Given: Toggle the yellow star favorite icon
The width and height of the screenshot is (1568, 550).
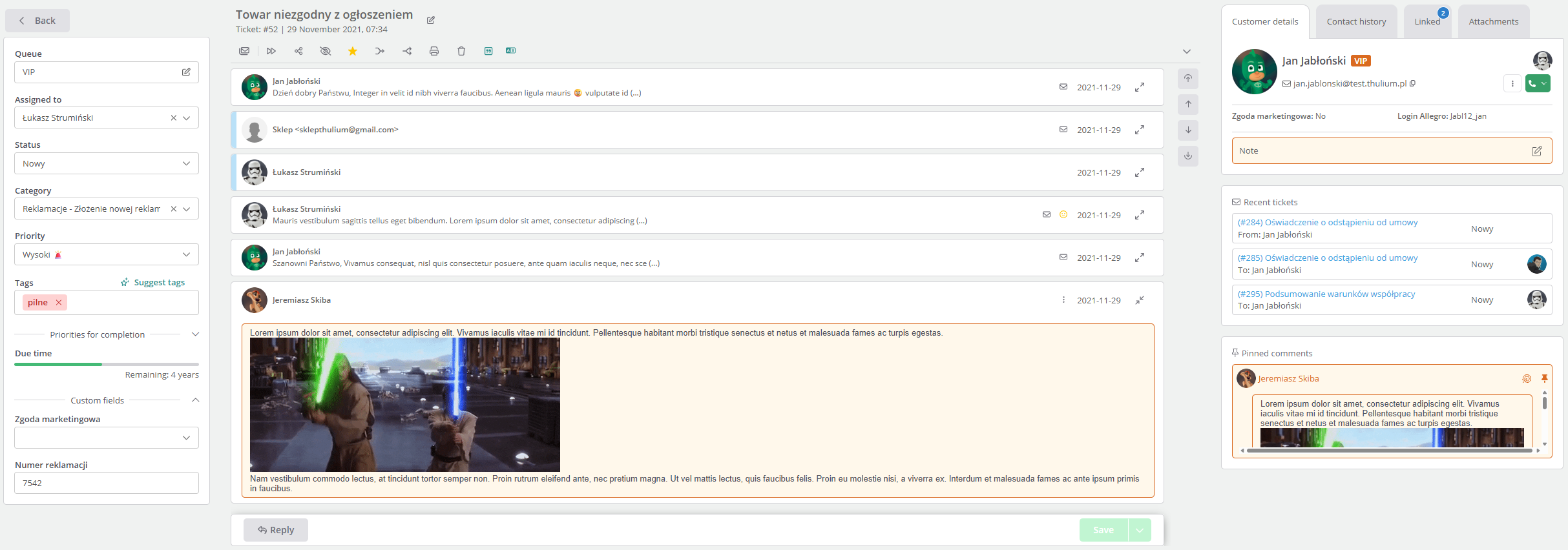Looking at the screenshot, I should click(353, 51).
